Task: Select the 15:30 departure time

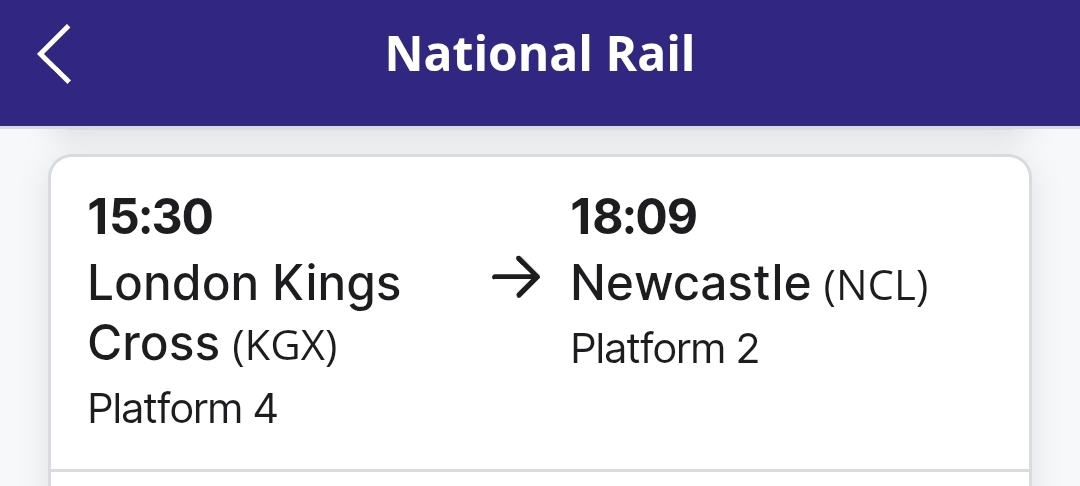Action: 151,217
